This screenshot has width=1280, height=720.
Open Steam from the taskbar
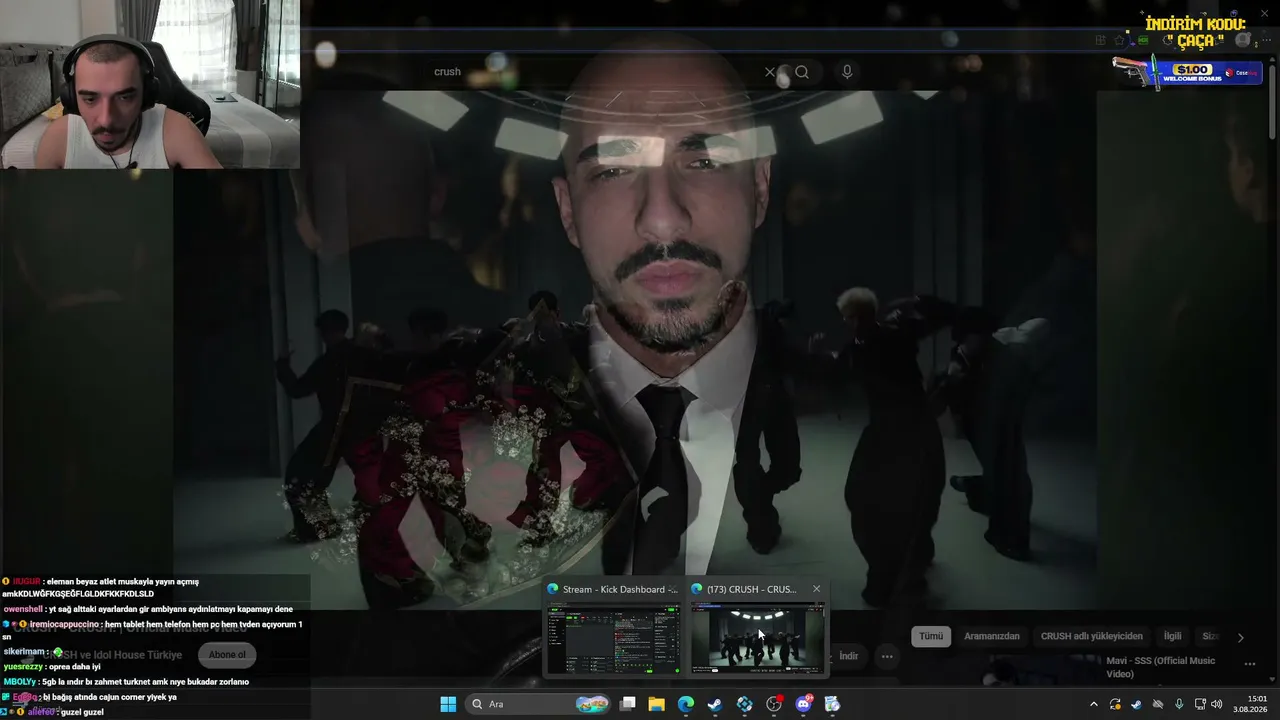[x=715, y=704]
